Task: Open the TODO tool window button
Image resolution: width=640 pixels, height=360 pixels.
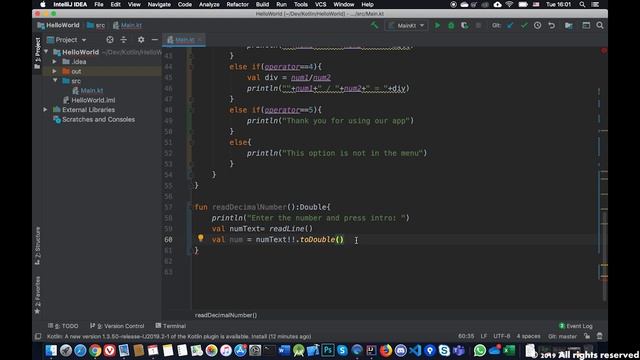Action: click(x=63, y=326)
